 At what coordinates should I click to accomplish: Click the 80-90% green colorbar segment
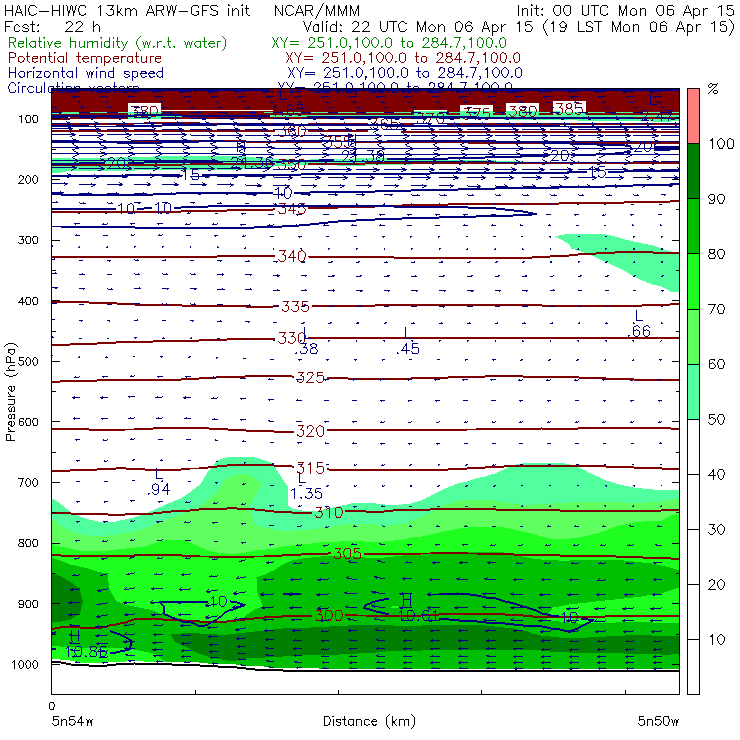(693, 226)
